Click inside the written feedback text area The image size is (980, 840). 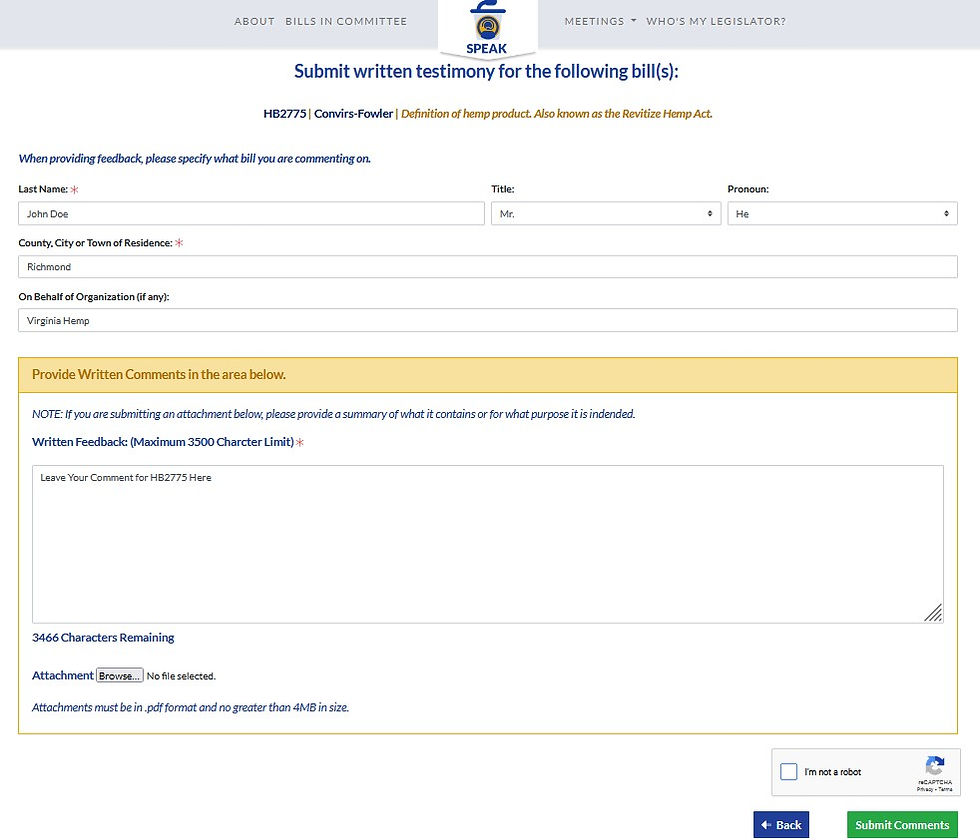pyautogui.click(x=488, y=544)
